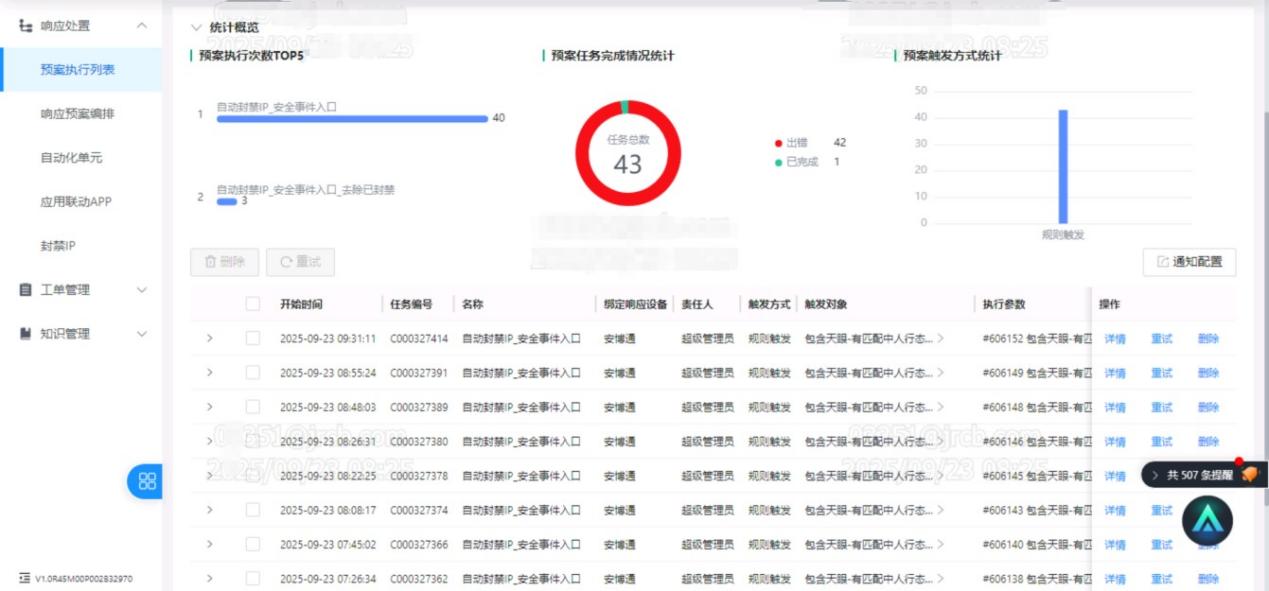
Task: Tick the select-all checkbox in the table header
Action: click(x=253, y=304)
